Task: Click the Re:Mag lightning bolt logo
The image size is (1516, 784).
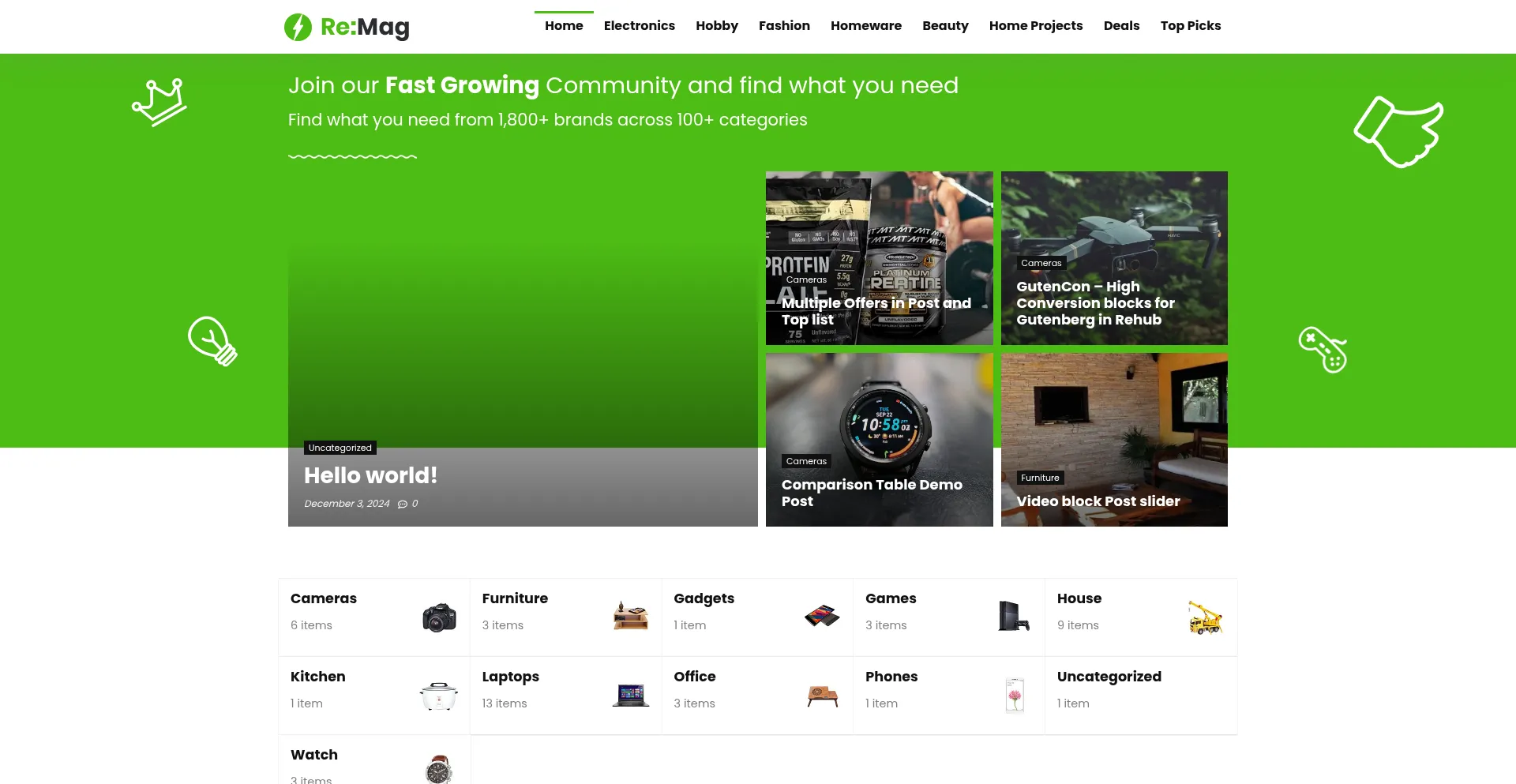Action: pyautogui.click(x=298, y=27)
